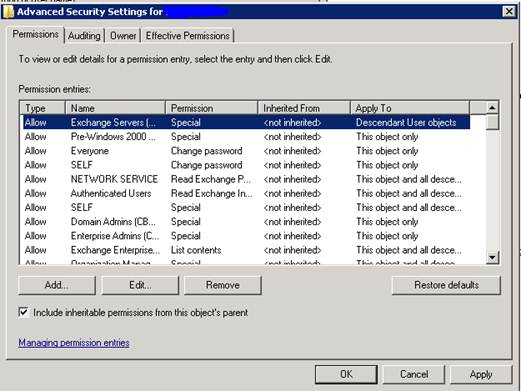
Task: Click Descendant User objects cell
Action: [406, 122]
